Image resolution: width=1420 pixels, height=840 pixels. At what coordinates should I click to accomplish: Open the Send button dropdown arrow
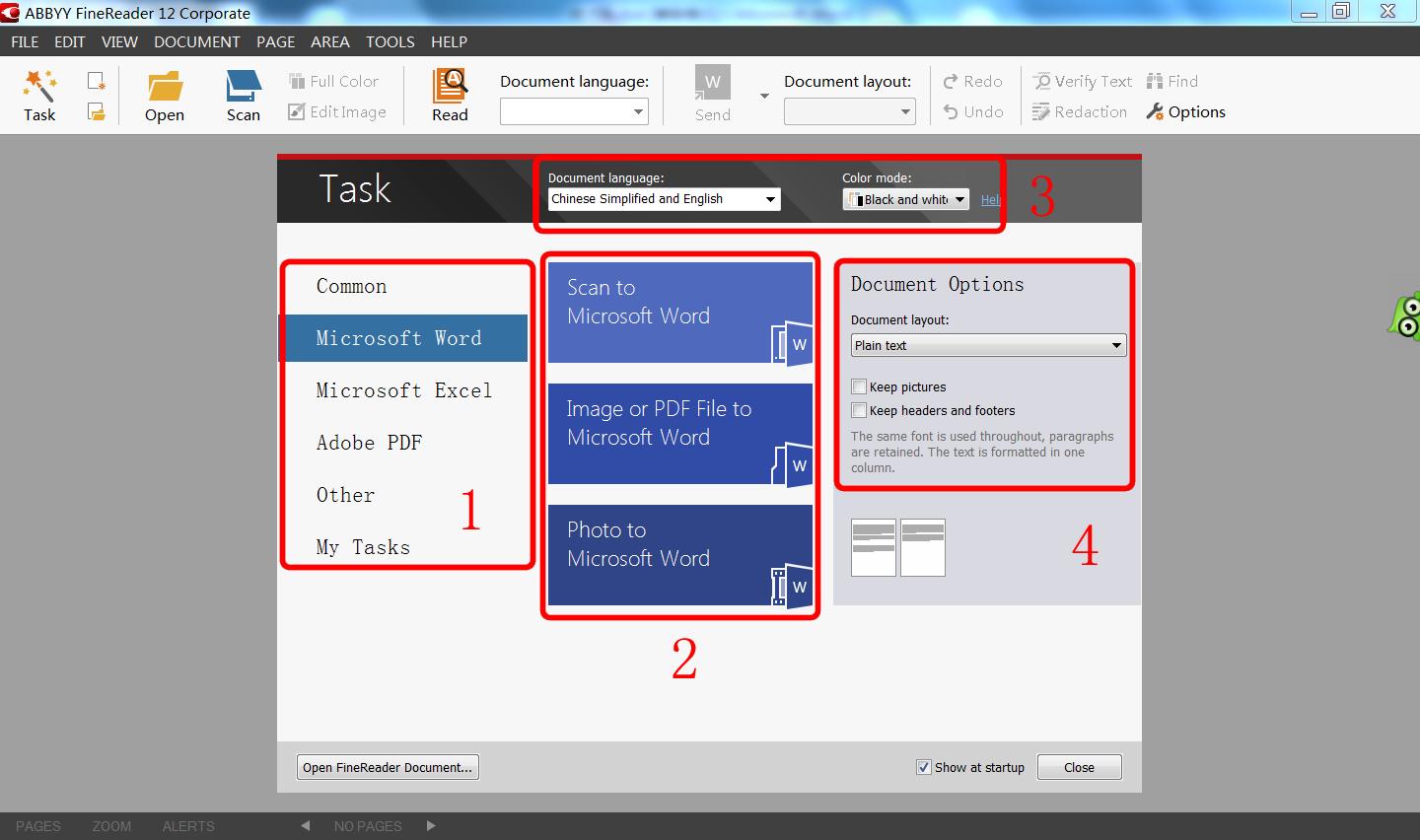coord(764,96)
